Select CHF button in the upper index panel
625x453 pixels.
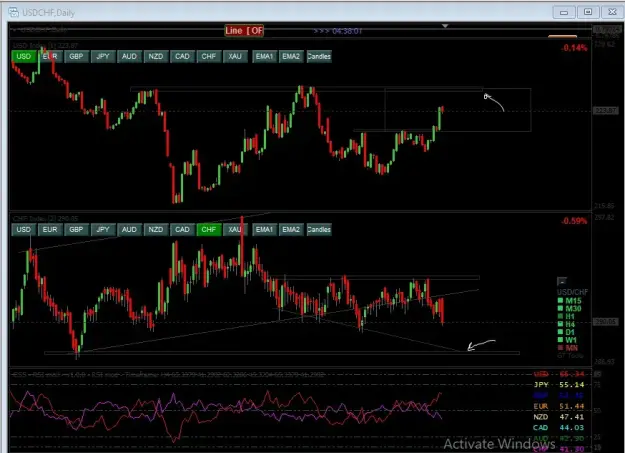point(208,57)
